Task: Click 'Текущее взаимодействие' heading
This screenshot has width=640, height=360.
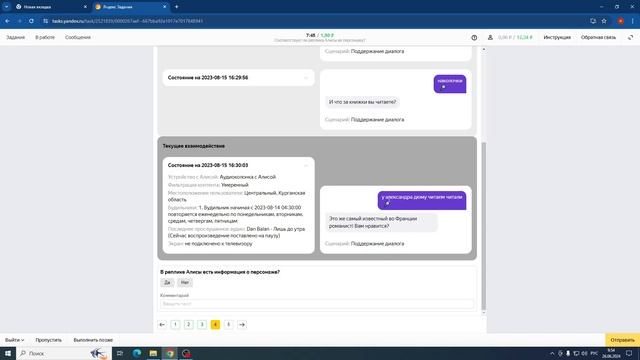Action: pos(193,146)
